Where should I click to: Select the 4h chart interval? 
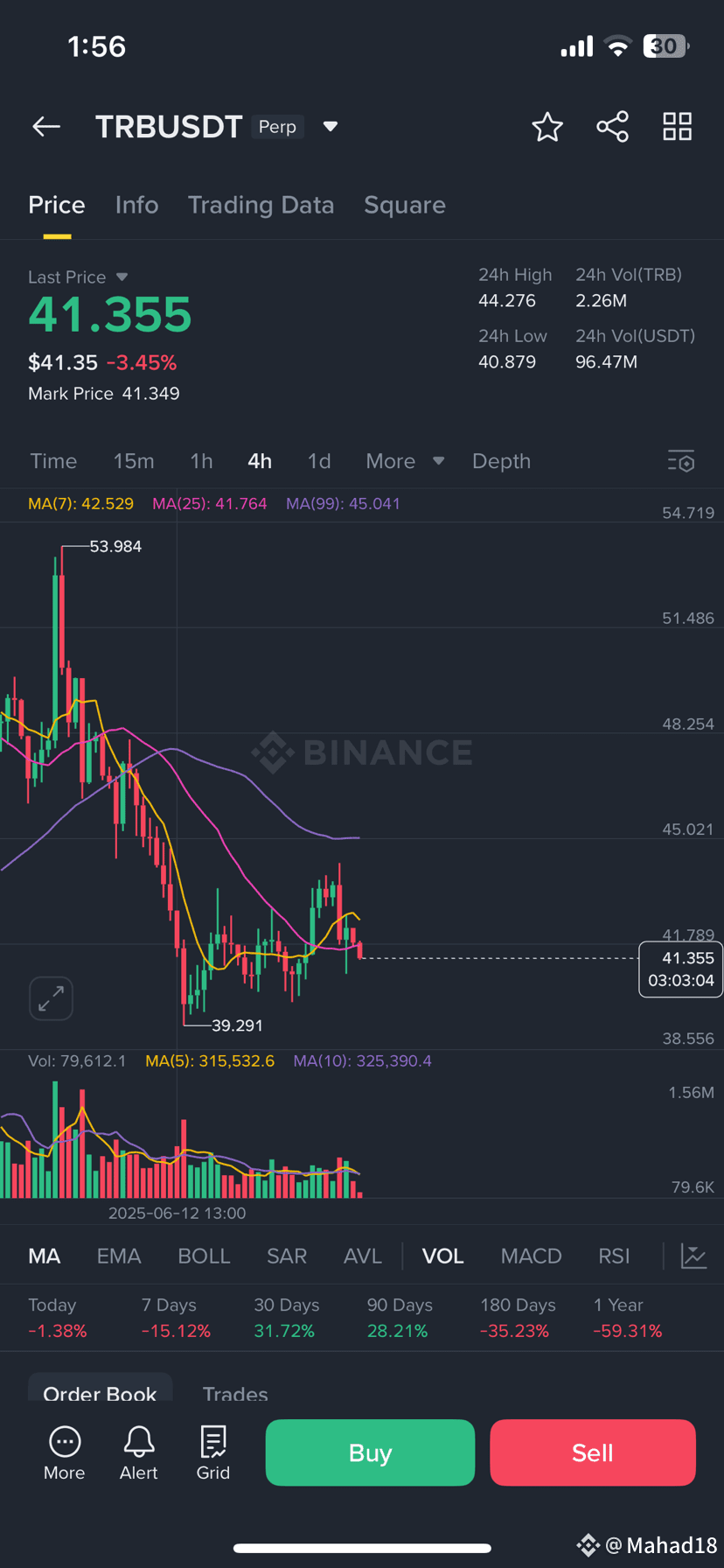pos(260,461)
